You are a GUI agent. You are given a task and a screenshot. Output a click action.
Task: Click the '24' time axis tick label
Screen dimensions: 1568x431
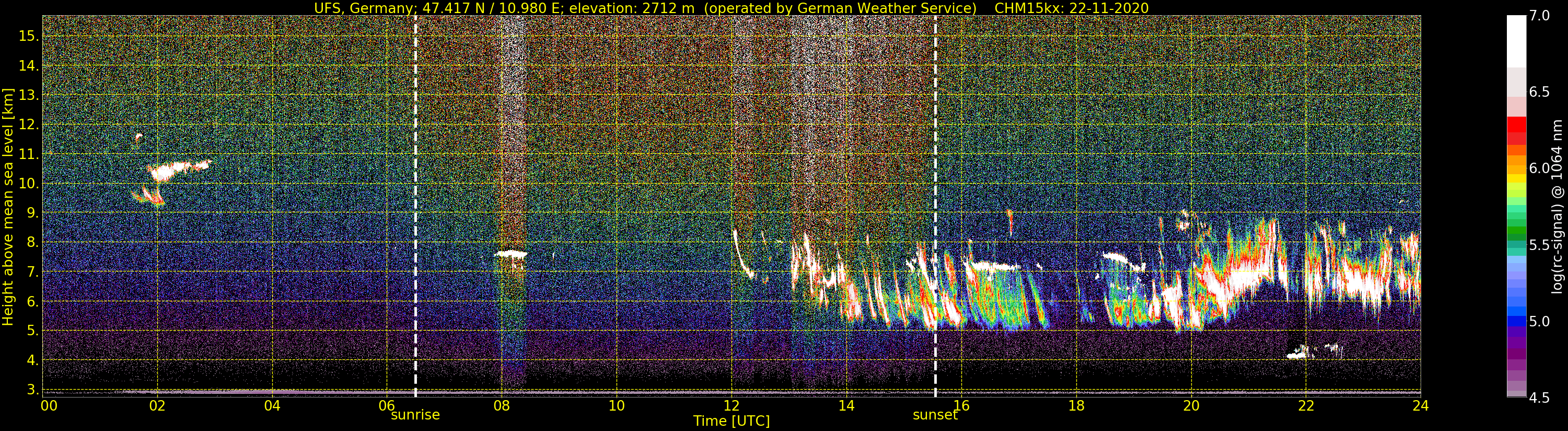click(1421, 405)
